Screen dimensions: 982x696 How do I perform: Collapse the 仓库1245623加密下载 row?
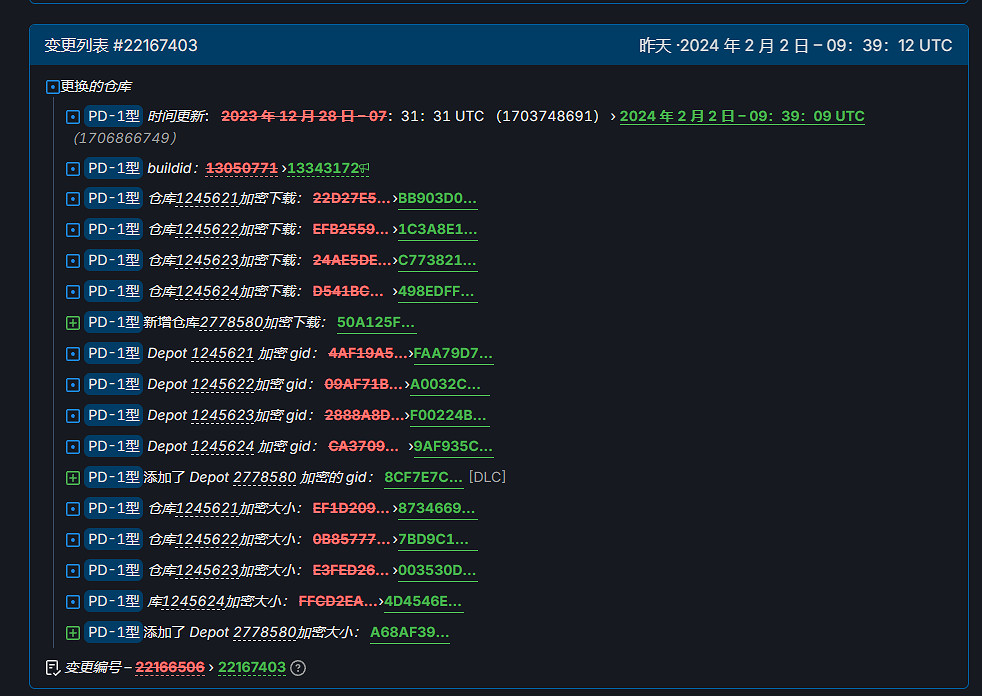[x=71, y=260]
